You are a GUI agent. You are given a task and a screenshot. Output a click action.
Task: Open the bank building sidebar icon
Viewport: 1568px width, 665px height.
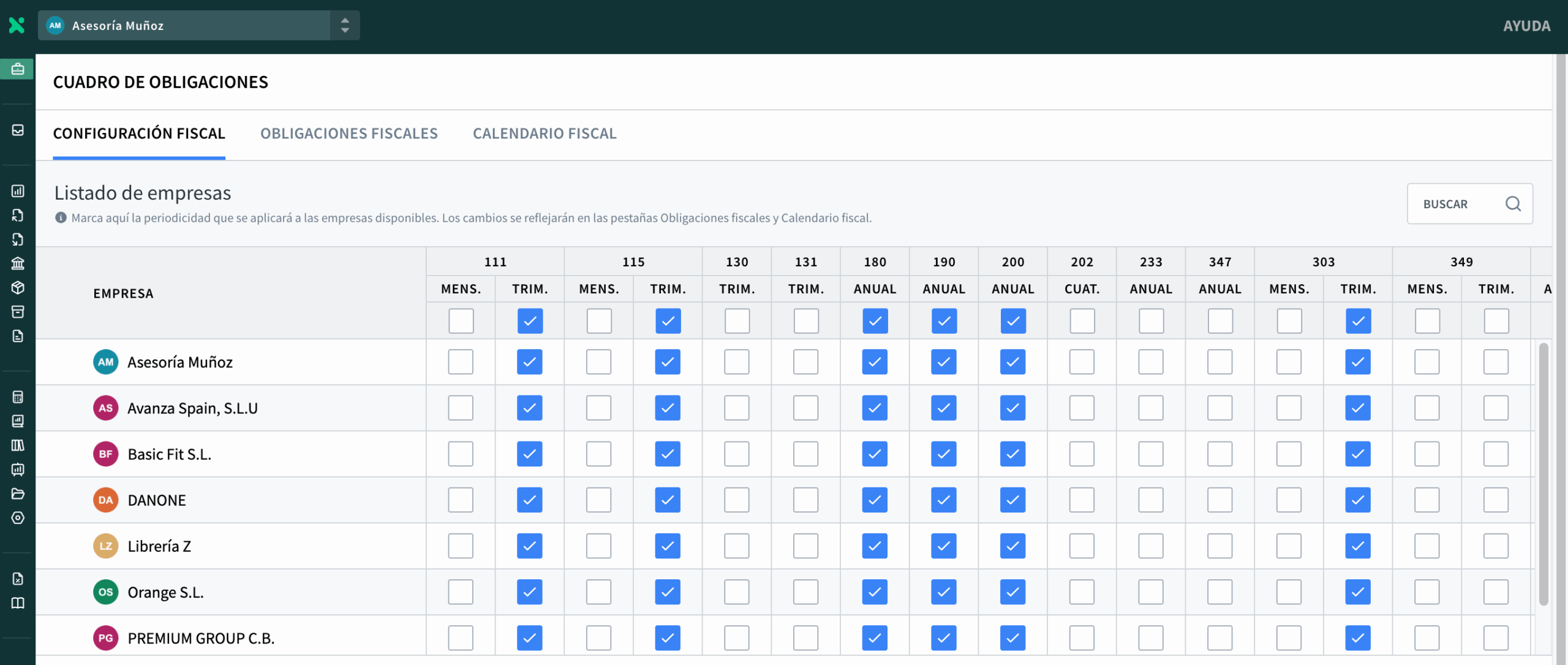(x=17, y=263)
